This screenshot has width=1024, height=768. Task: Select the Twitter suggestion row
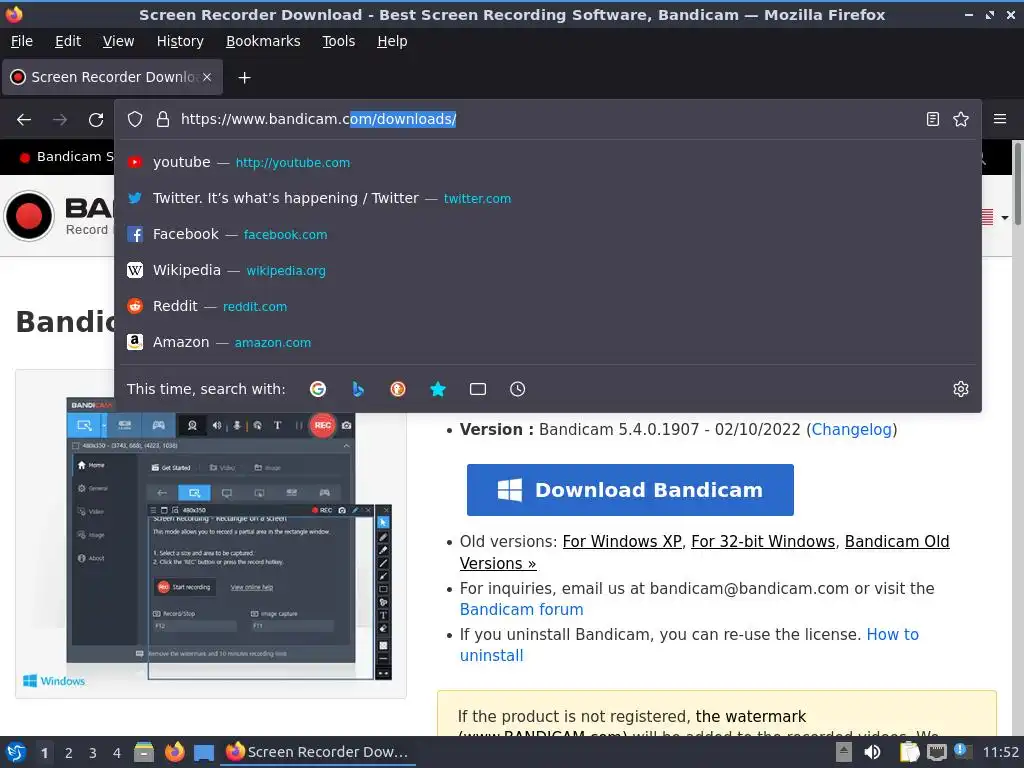pos(547,199)
